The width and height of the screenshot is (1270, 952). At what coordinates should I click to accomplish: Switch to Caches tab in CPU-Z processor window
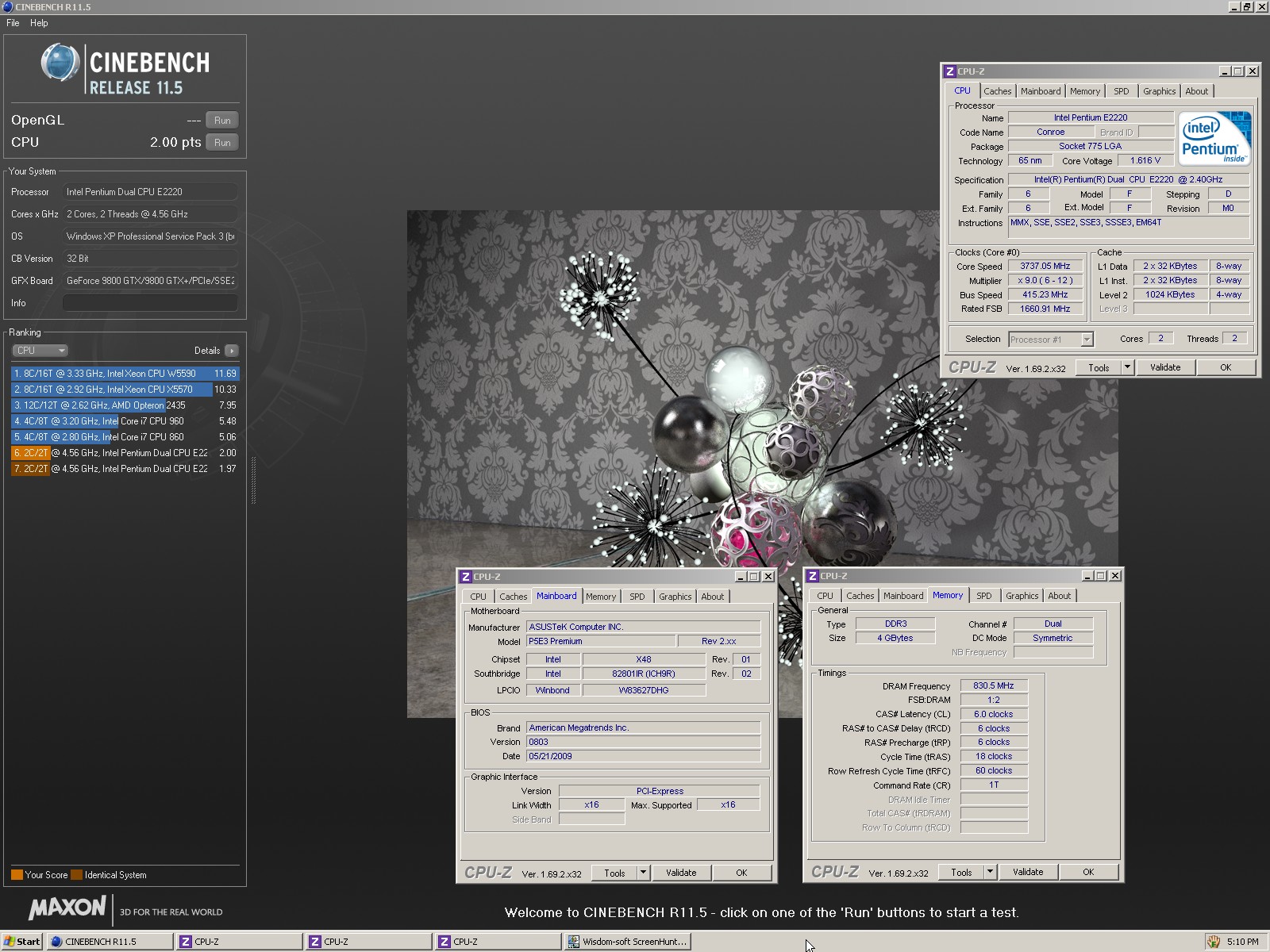pos(998,91)
